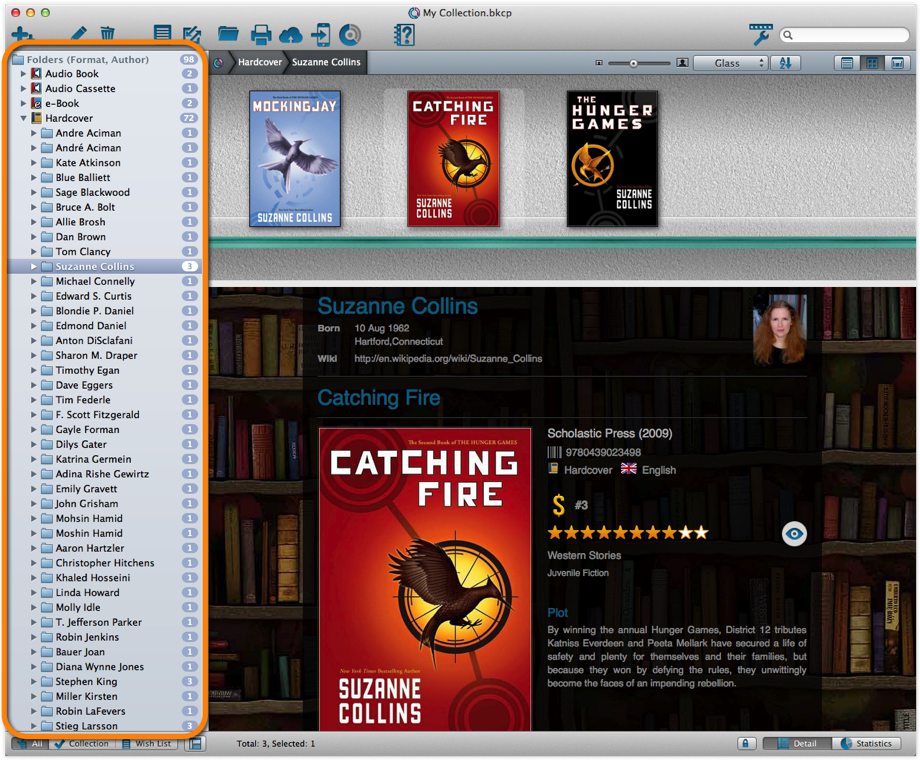
Task: Expand the e-Book folder
Action: point(23,103)
